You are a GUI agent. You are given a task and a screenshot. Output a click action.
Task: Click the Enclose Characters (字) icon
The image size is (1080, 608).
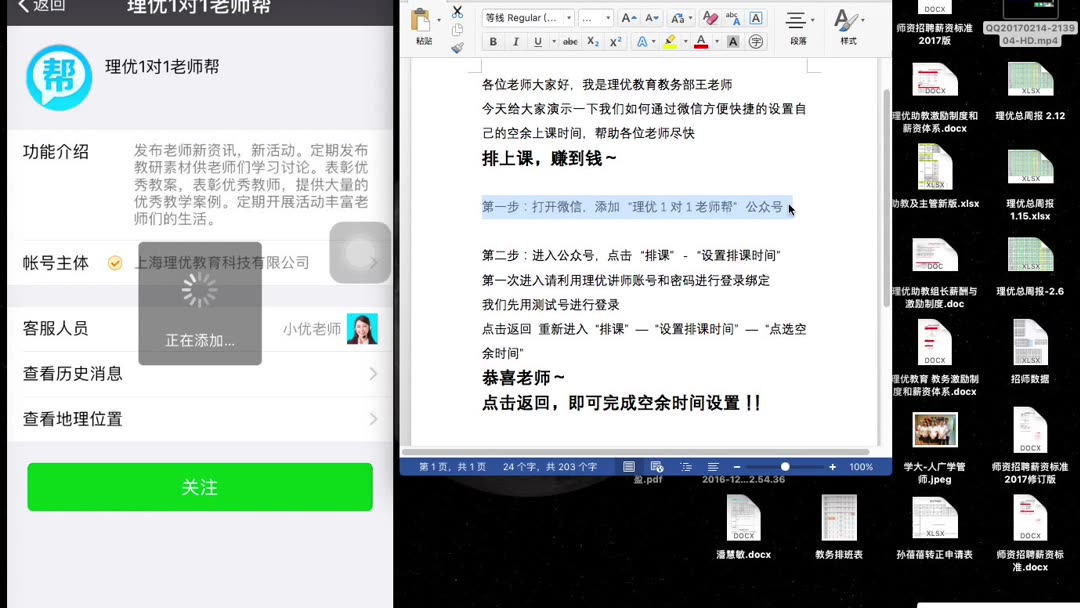pos(756,42)
